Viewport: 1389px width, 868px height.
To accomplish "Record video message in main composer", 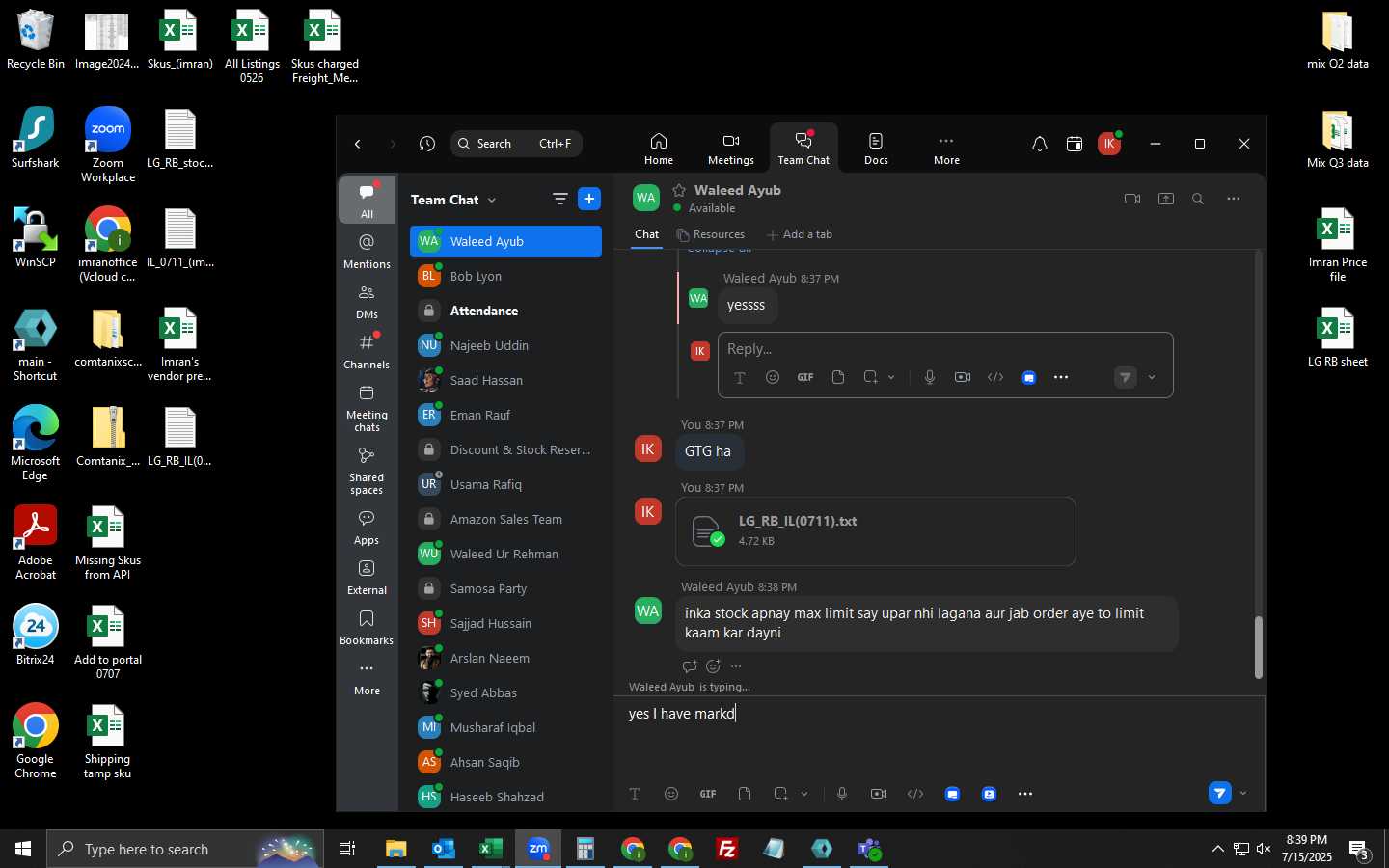I will pos(879,794).
